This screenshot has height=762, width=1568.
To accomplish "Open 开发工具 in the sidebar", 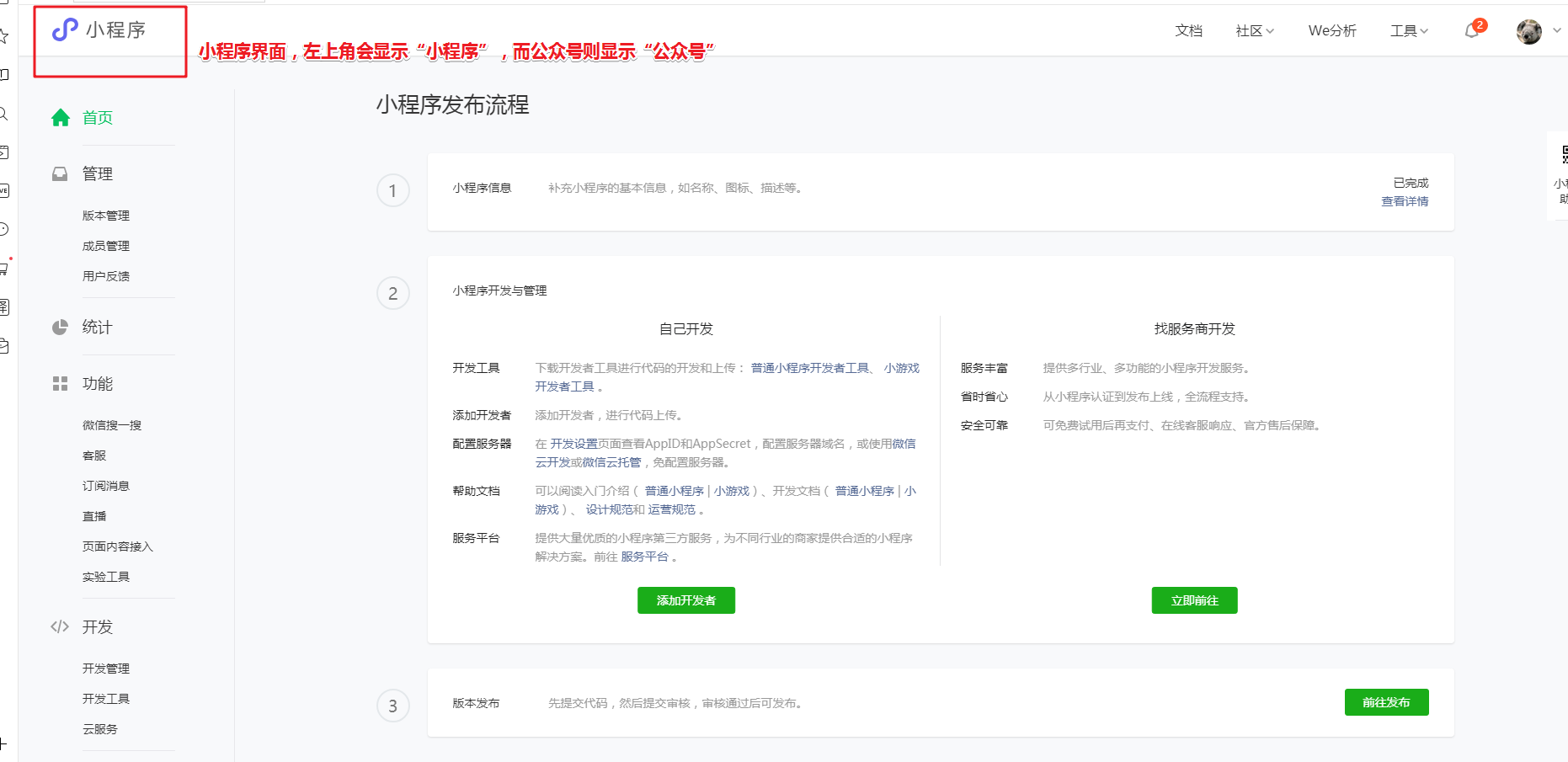I will 106,699.
